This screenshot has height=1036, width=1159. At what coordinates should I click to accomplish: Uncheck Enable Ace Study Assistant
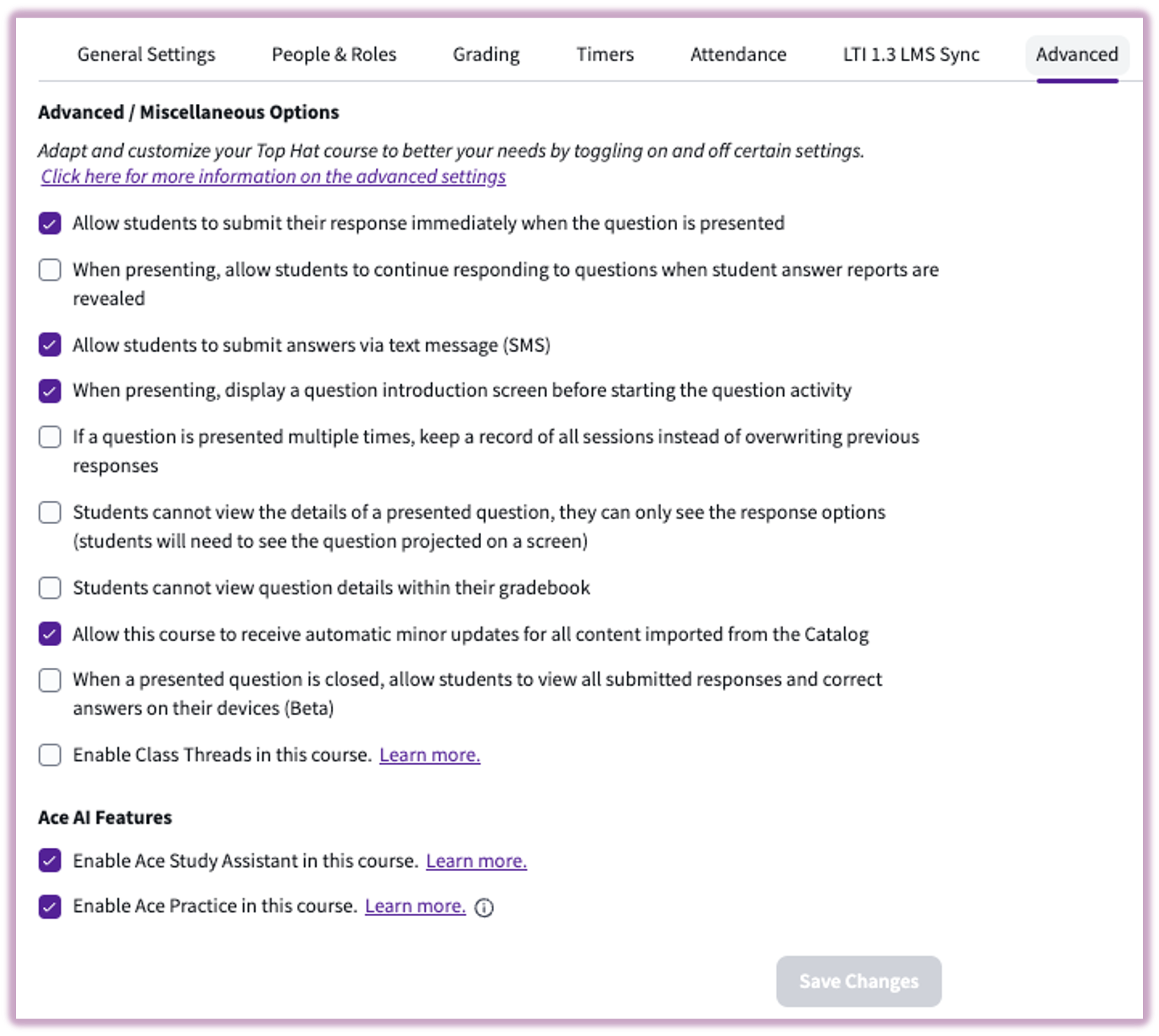pyautogui.click(x=49, y=860)
